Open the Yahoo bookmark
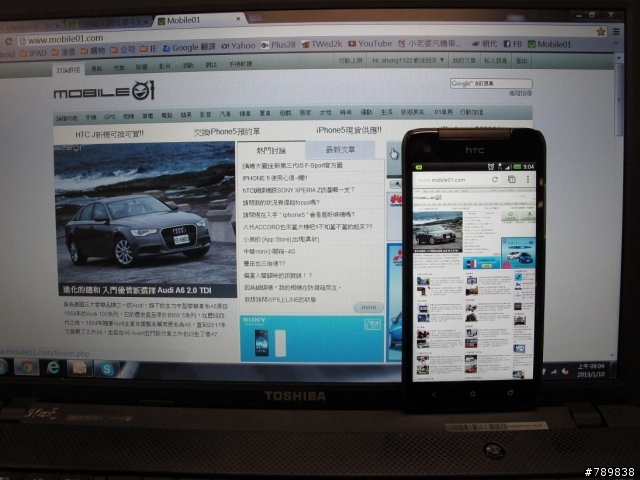The height and width of the screenshot is (480, 640). [238, 46]
